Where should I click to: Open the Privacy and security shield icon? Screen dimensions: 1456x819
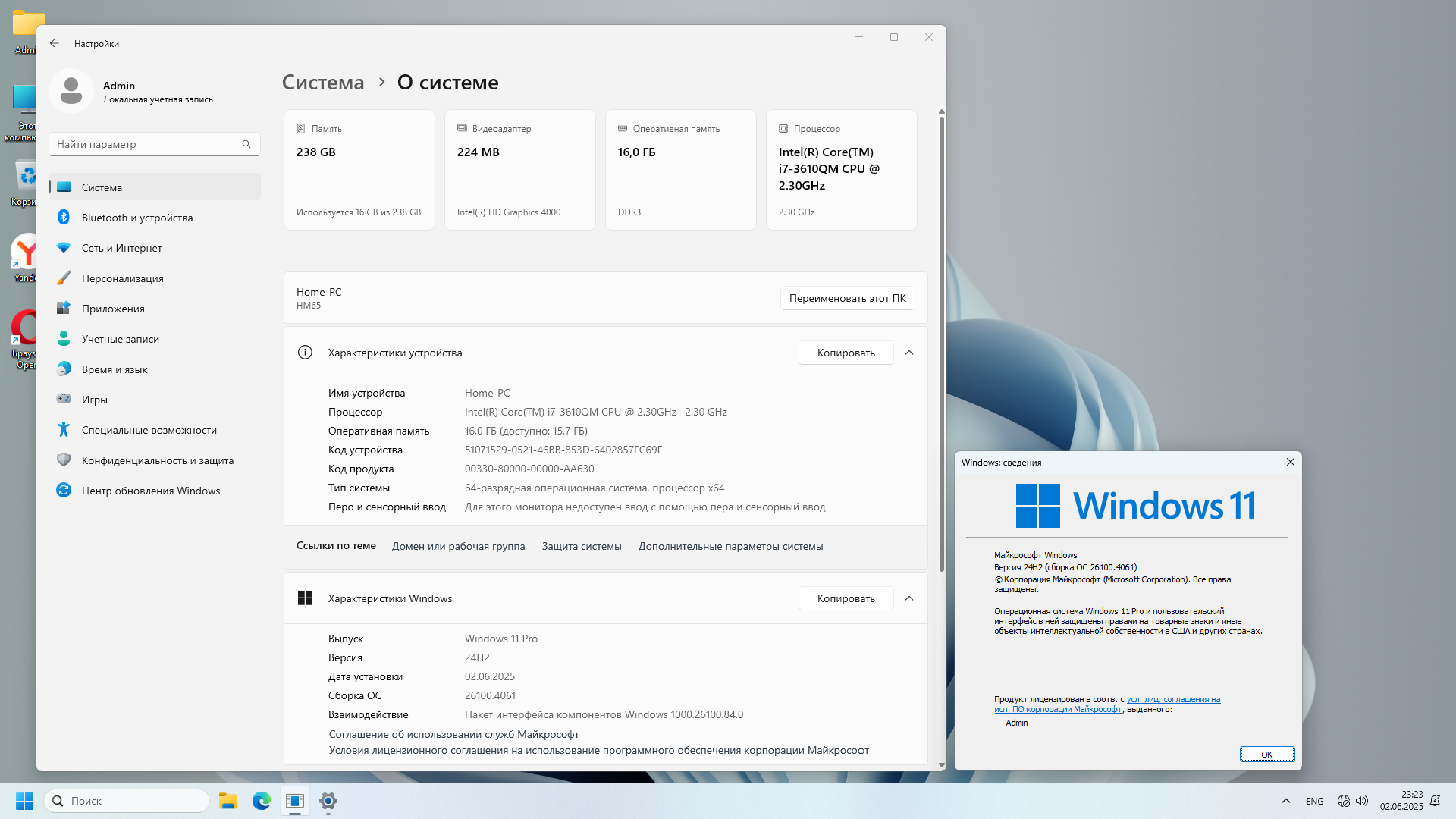(x=64, y=460)
